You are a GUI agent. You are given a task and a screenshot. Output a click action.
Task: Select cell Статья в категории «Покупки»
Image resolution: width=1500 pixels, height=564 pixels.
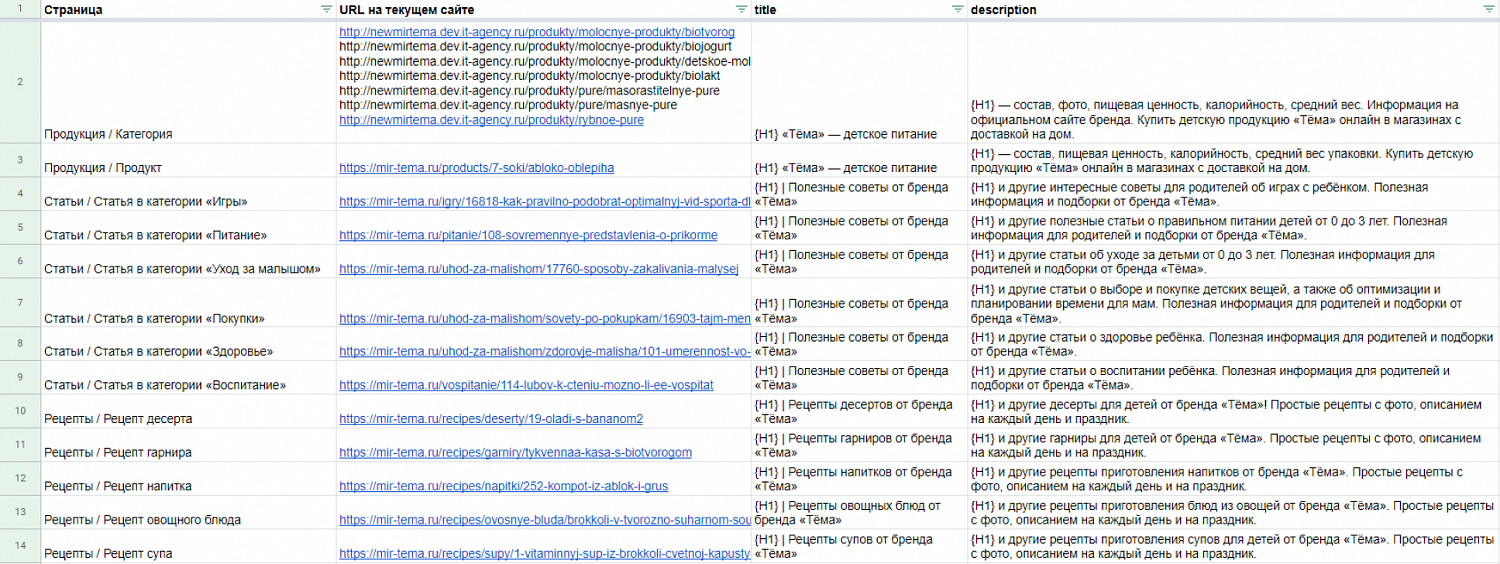pyautogui.click(x=188, y=303)
